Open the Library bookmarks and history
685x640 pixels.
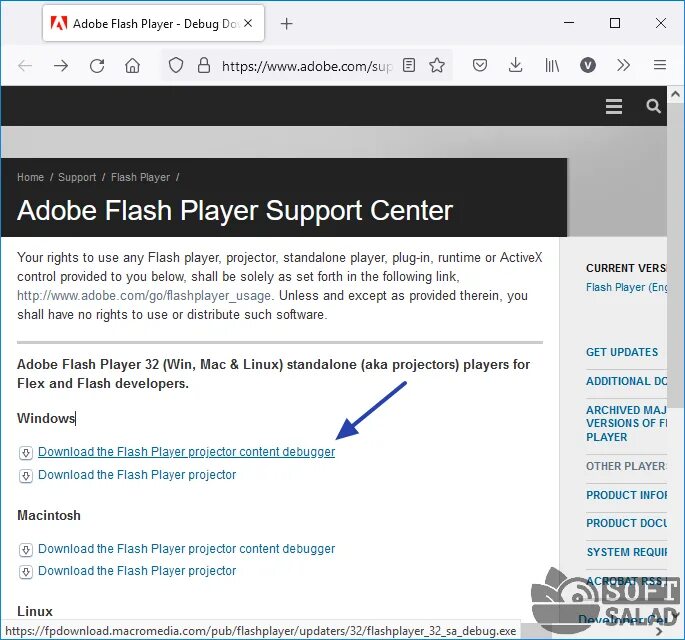[552, 66]
